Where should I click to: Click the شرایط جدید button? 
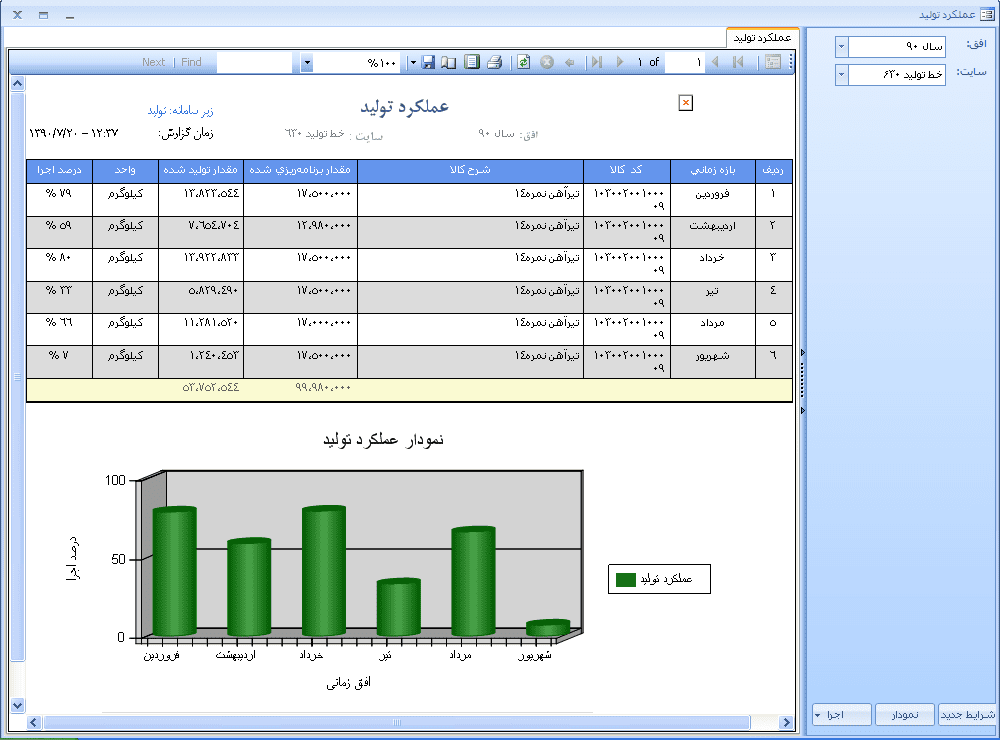[968, 715]
